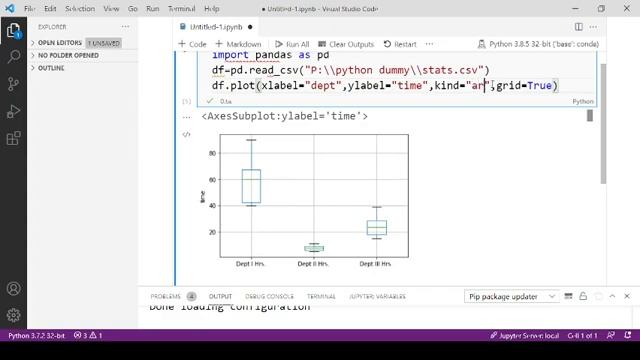Close the bottom panel
The height and width of the screenshot is (360, 640).
pyautogui.click(x=627, y=296)
